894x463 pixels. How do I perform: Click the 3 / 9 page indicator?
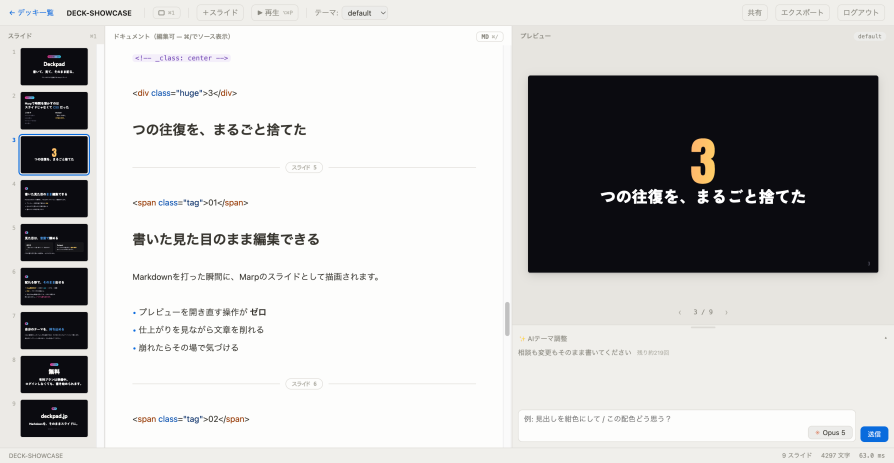(703, 312)
